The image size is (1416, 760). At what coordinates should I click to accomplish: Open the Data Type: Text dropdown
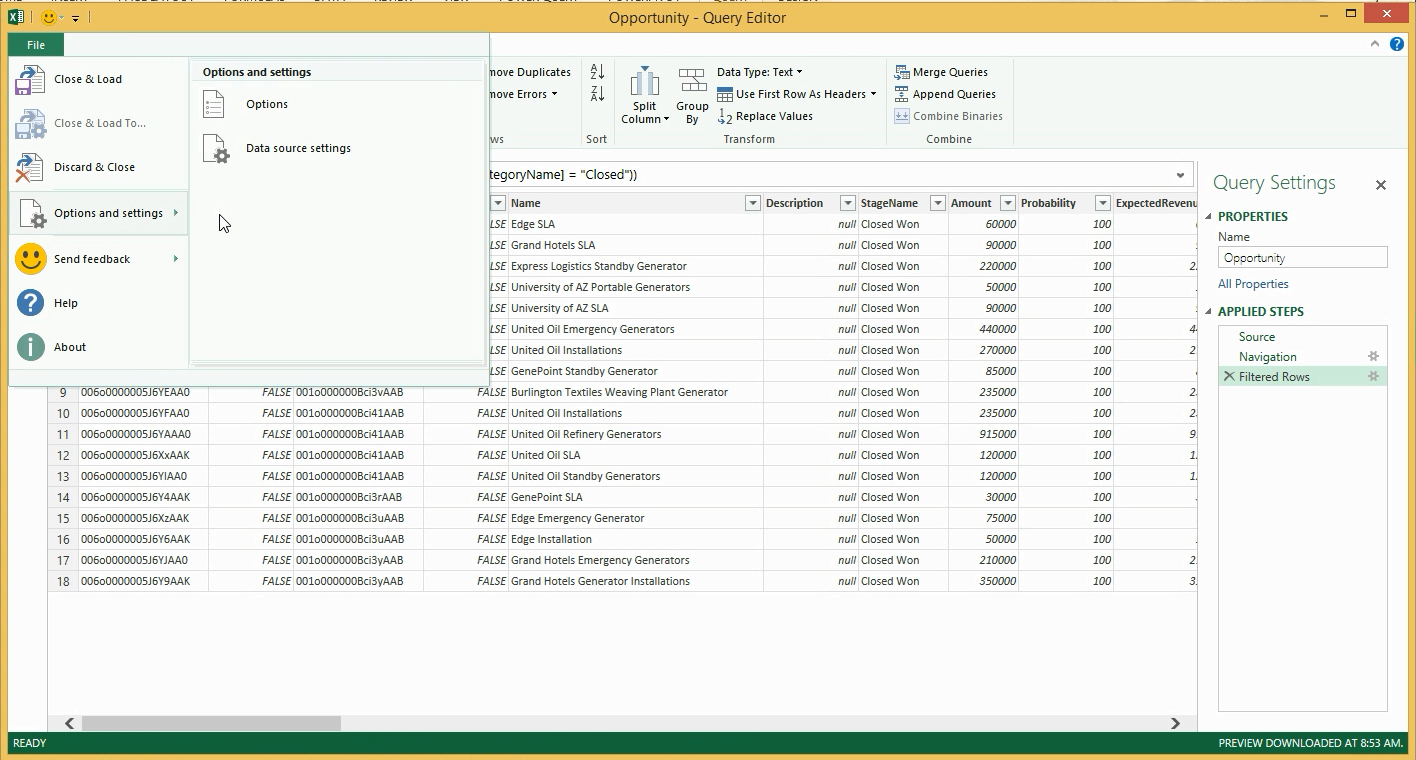(x=760, y=72)
